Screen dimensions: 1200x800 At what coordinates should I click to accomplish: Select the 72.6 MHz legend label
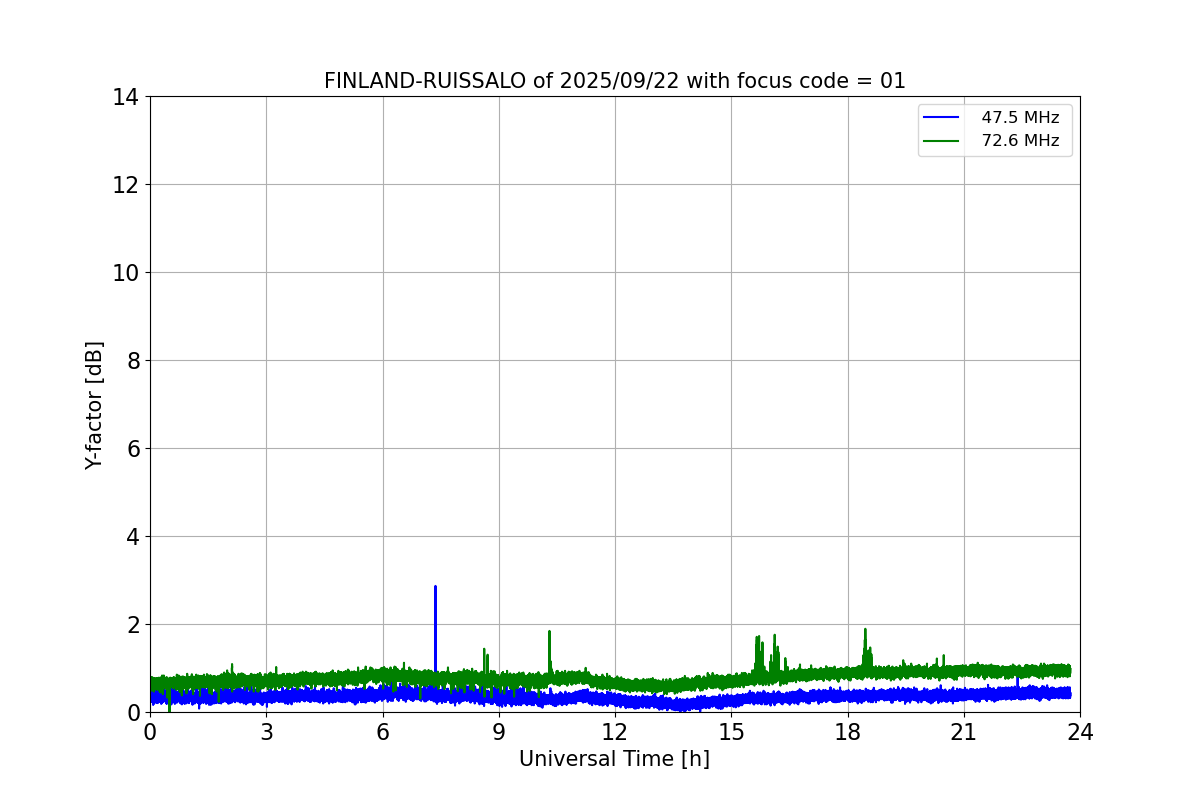coord(1020,141)
